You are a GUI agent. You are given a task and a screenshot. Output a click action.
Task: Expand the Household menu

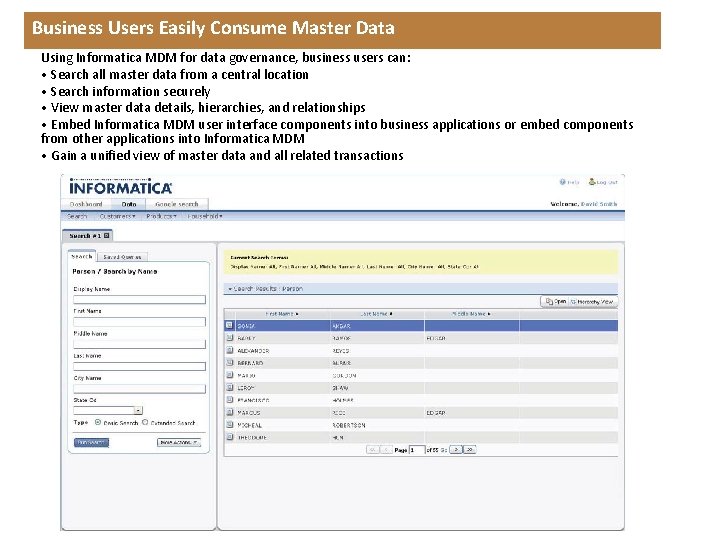point(205,216)
